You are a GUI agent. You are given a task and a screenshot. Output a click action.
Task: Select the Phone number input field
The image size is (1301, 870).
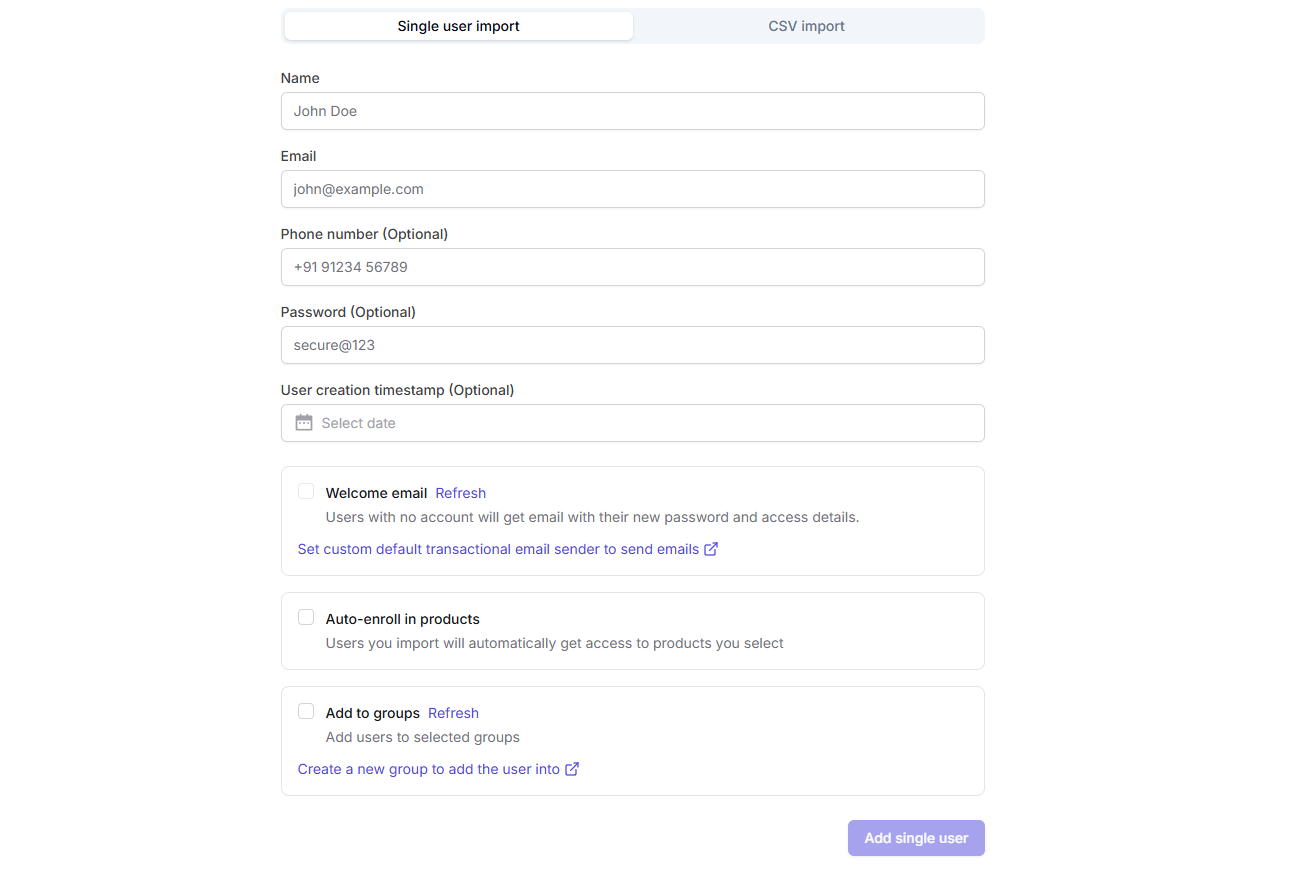click(x=632, y=267)
